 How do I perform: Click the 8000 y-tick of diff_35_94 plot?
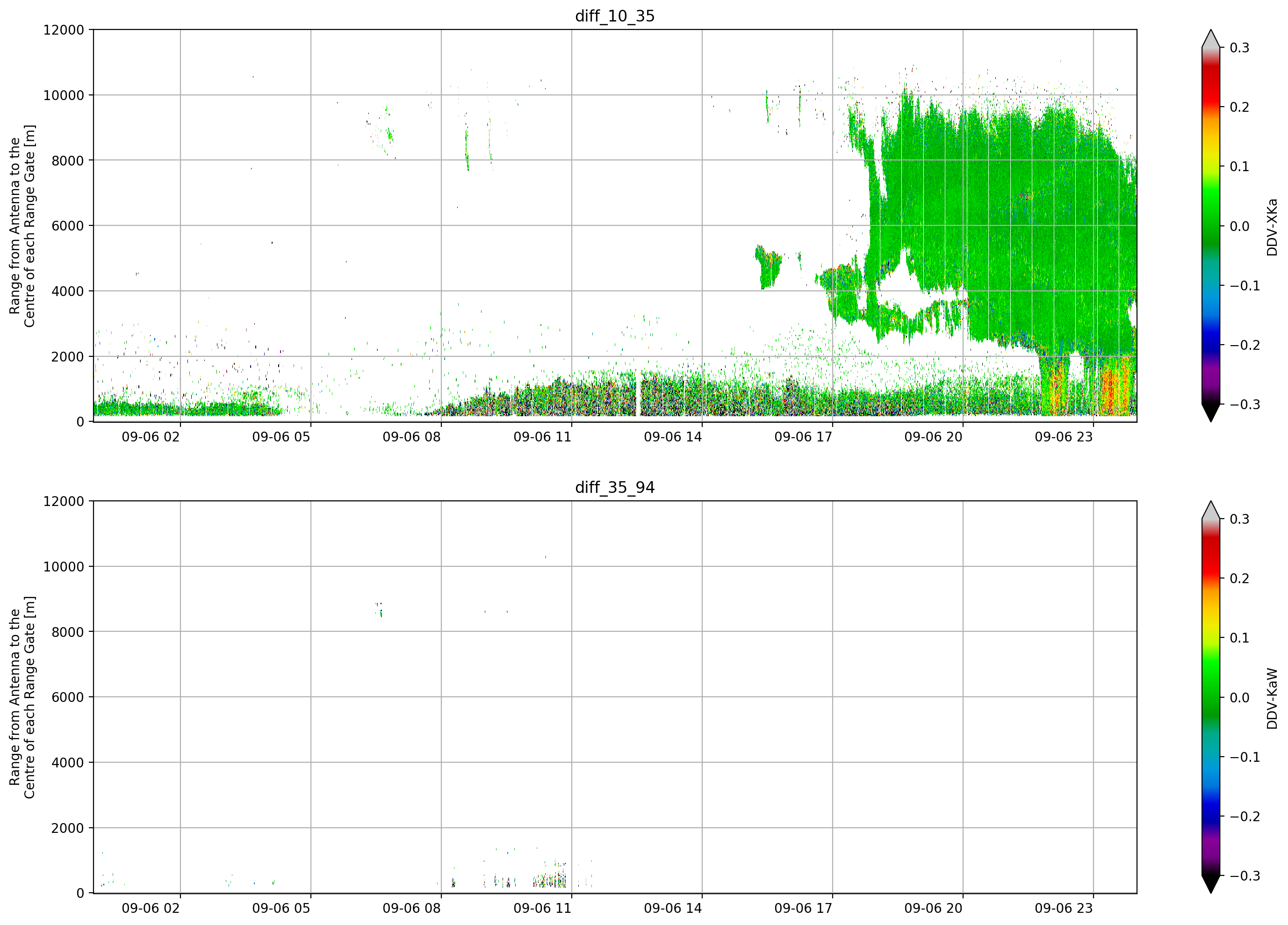coord(68,632)
